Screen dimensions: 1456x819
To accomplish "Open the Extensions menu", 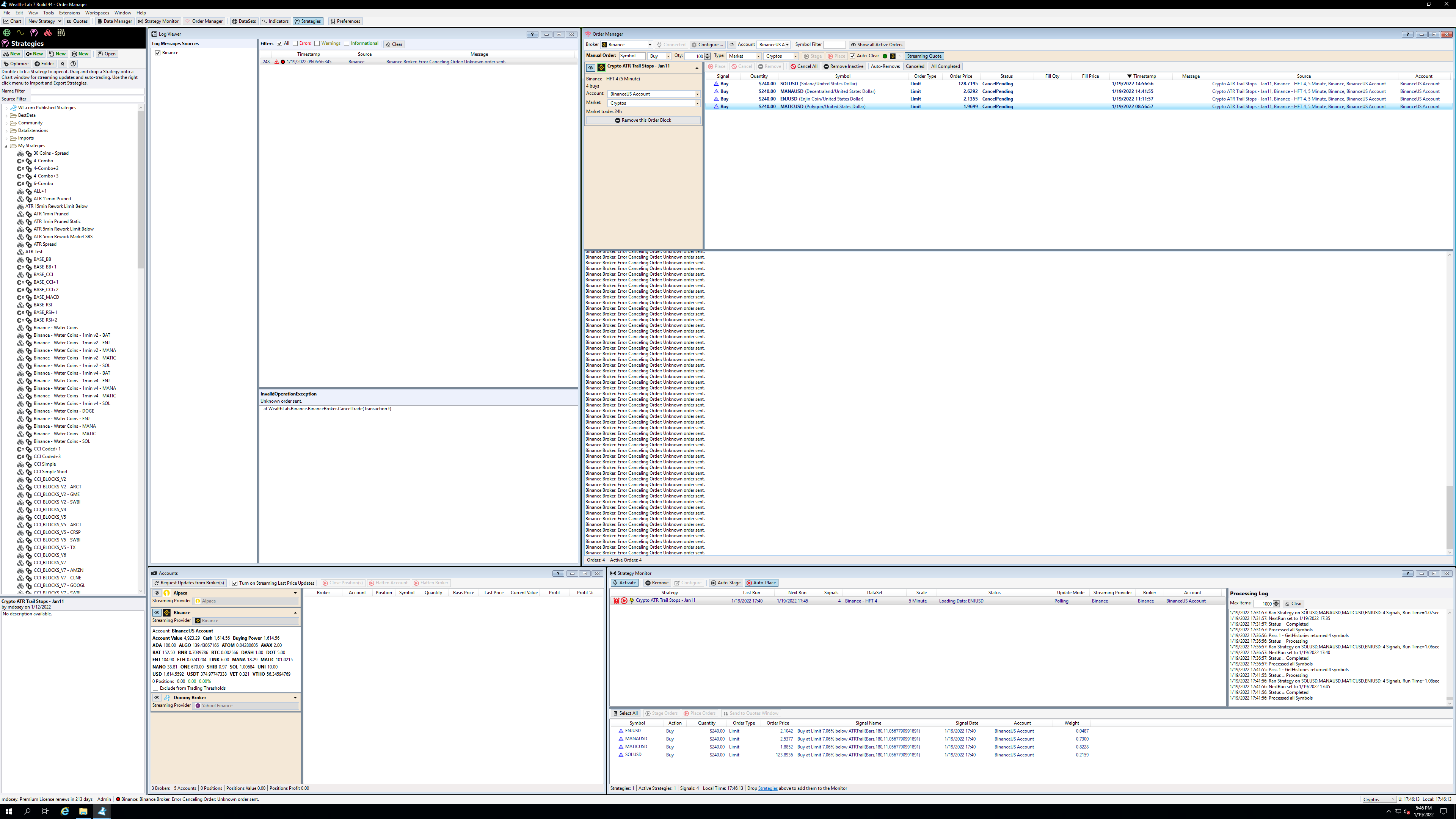I will click(x=69, y=13).
